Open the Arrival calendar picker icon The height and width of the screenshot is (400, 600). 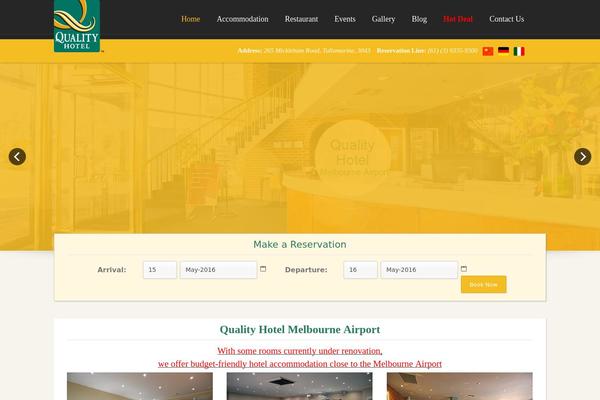point(263,269)
